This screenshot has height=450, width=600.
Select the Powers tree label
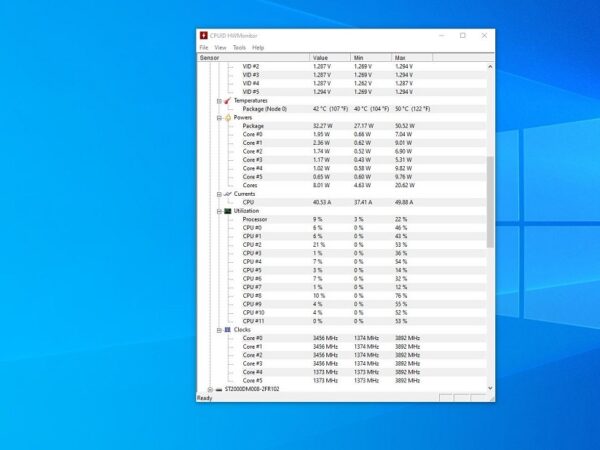point(243,117)
